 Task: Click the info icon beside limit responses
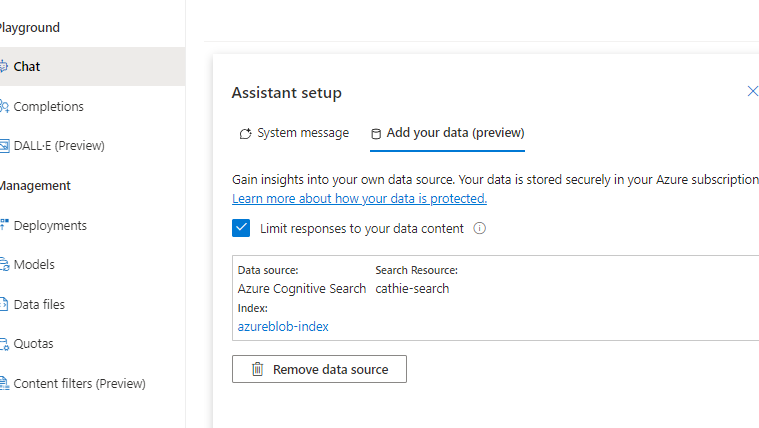click(x=479, y=228)
